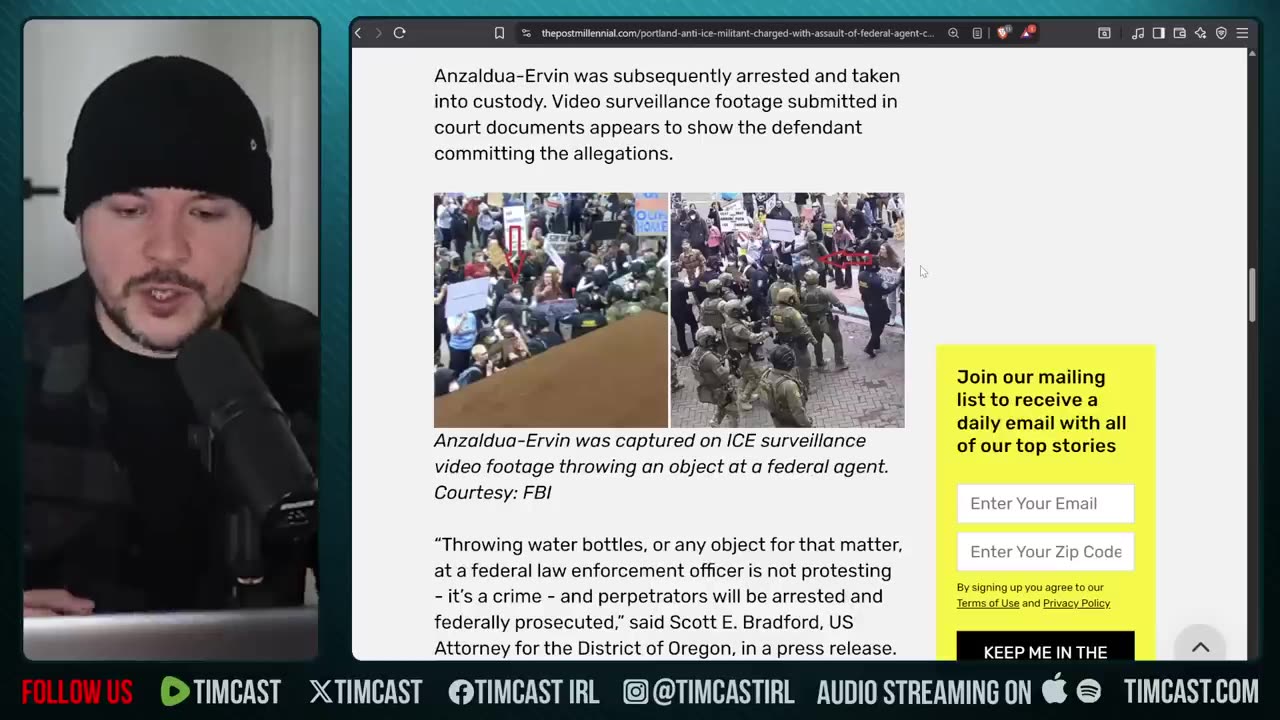Click the Spotify logo in banner
The image size is (1280, 720).
[1089, 691]
